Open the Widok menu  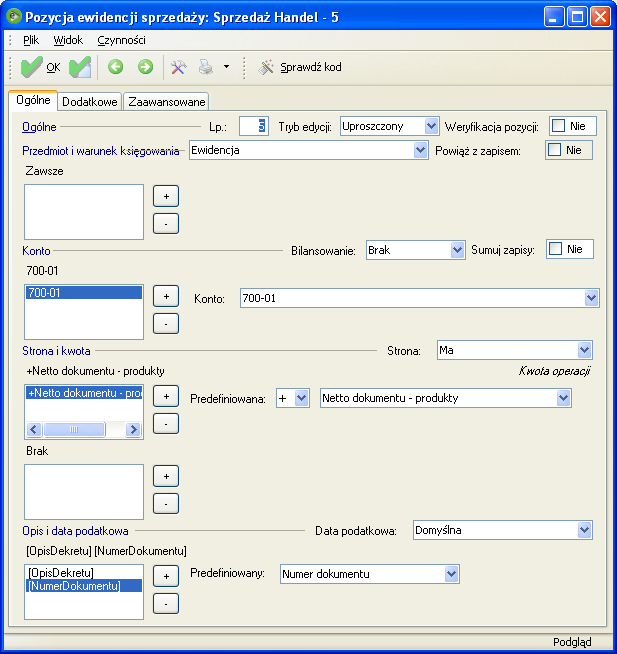[x=68, y=40]
